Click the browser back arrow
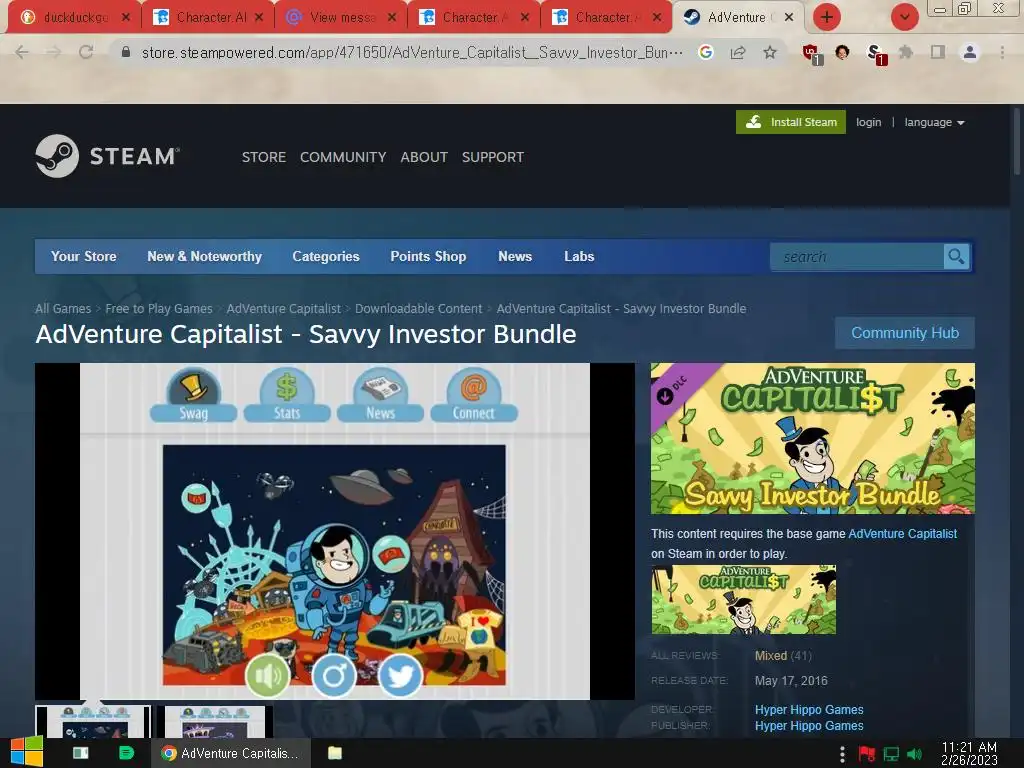1024x768 pixels. [22, 52]
